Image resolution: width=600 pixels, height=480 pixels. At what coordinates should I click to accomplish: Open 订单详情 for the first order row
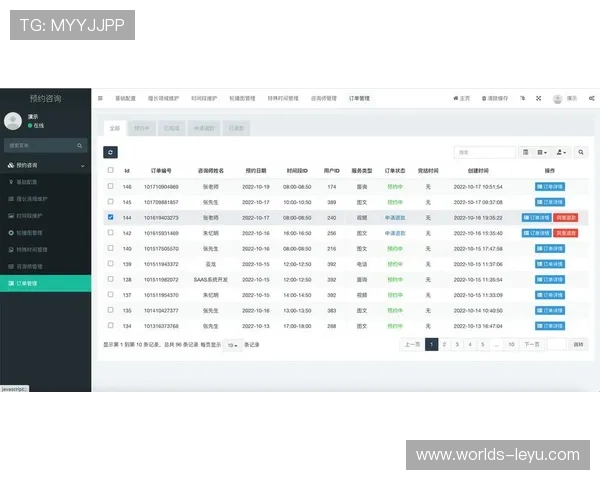[x=536, y=187]
